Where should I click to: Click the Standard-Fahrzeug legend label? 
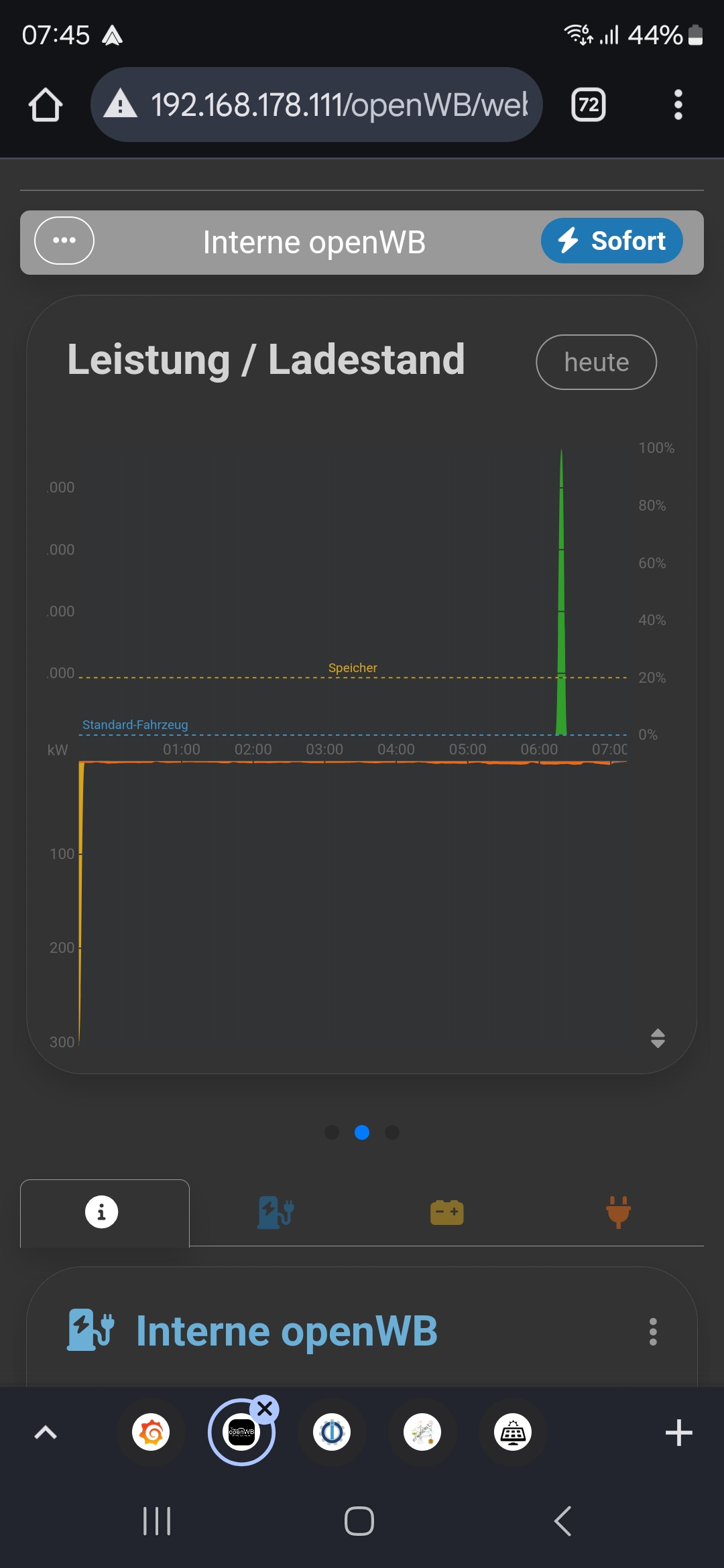tap(135, 725)
